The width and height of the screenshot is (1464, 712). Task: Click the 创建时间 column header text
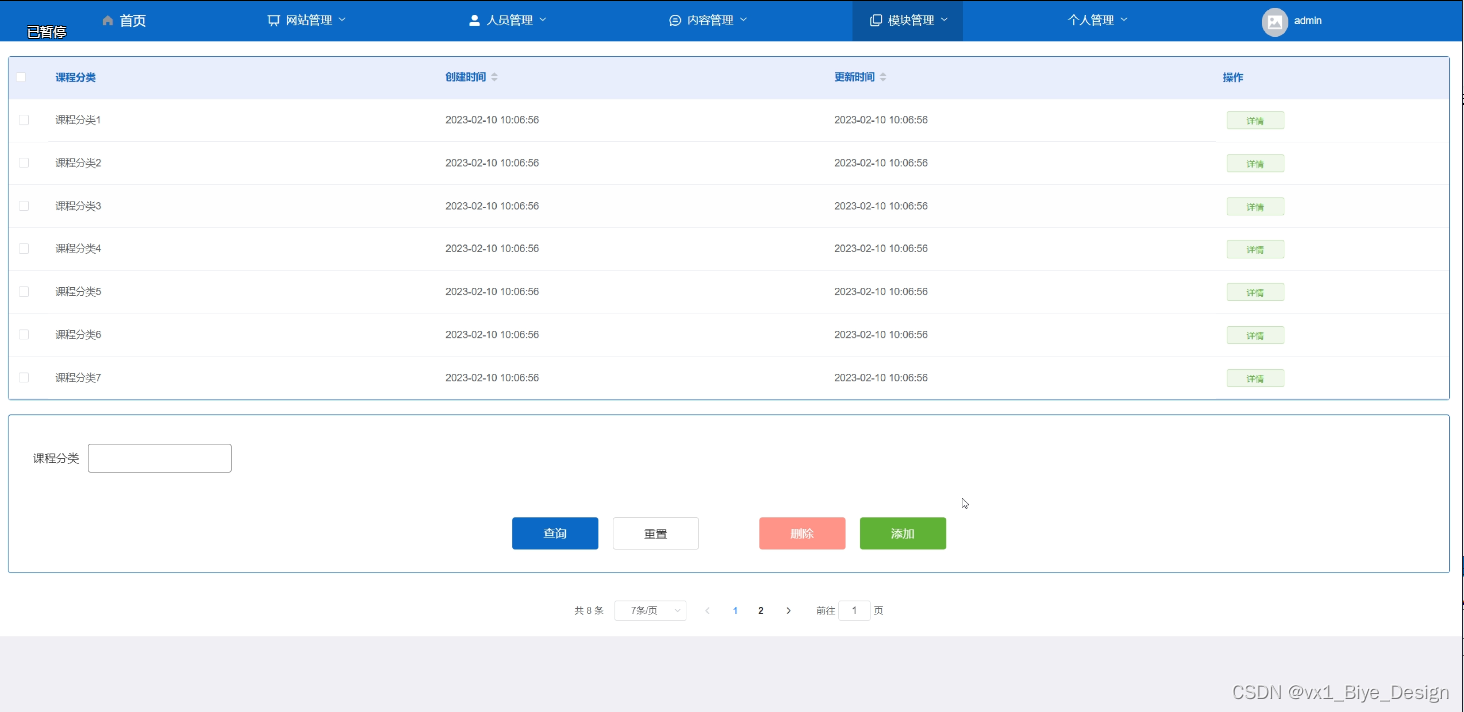465,77
